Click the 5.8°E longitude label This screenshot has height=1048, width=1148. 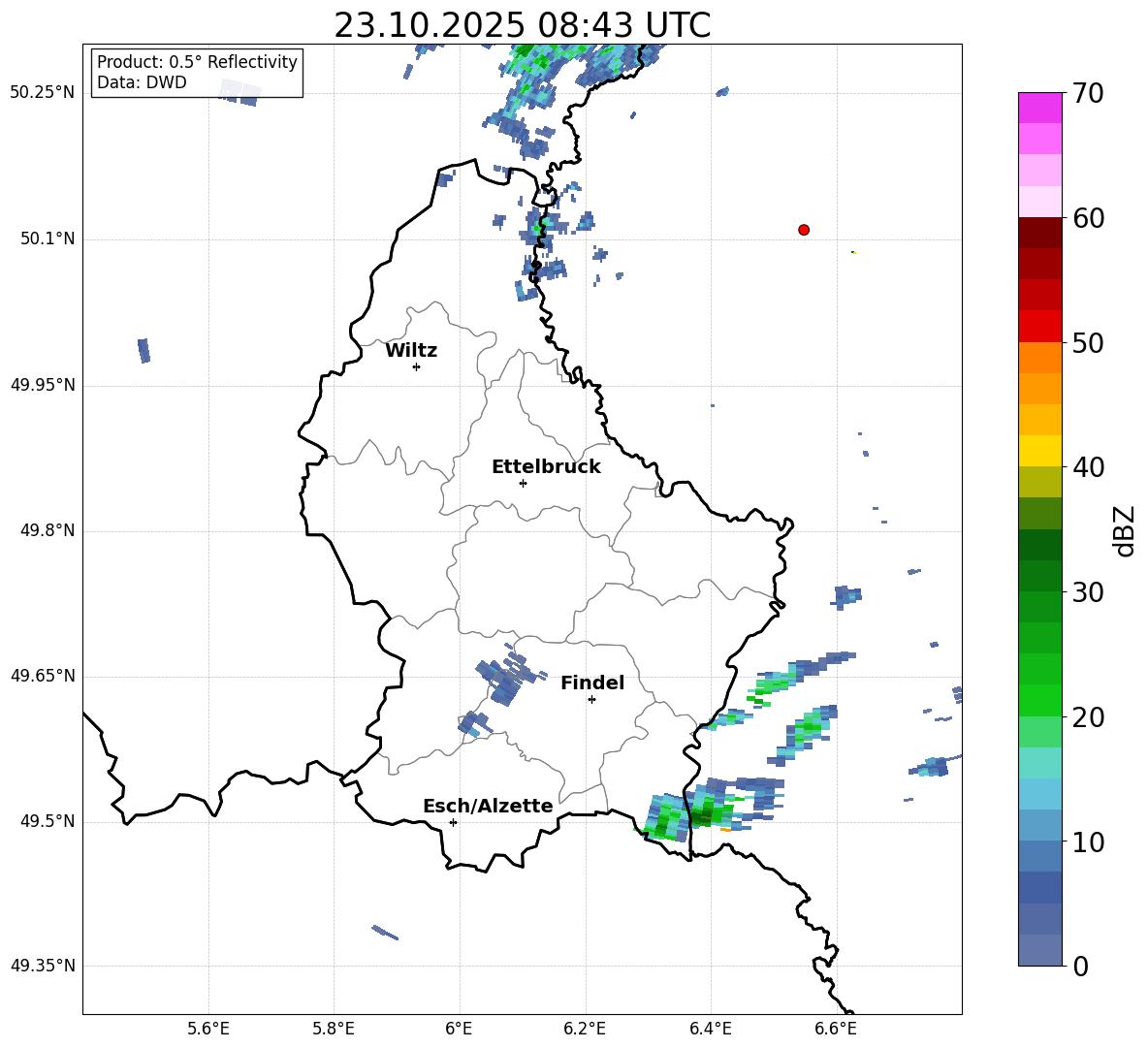click(x=334, y=1029)
